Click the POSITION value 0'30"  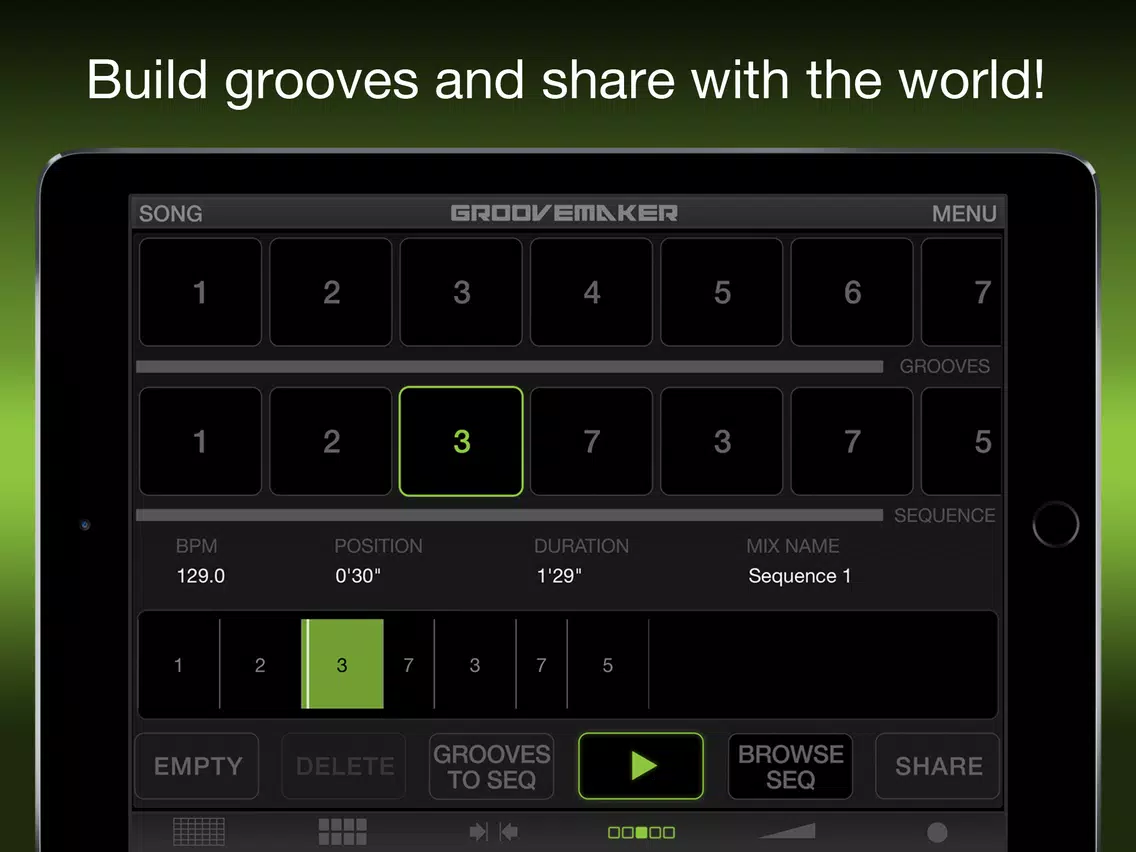[x=357, y=576]
